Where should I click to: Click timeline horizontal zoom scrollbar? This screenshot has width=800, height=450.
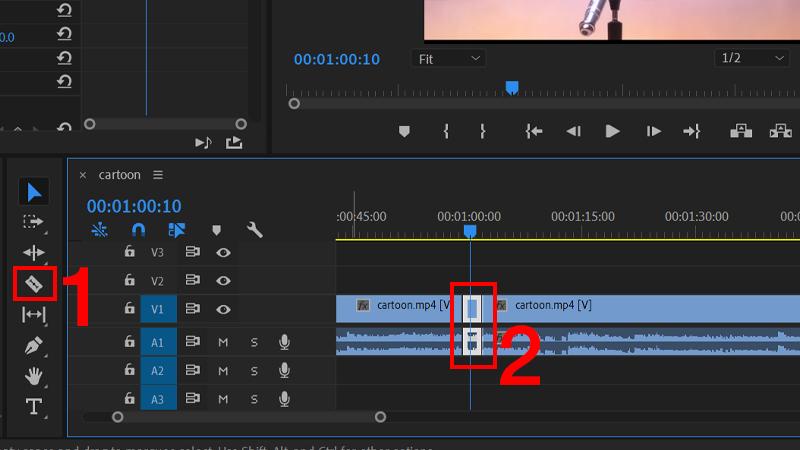249,417
